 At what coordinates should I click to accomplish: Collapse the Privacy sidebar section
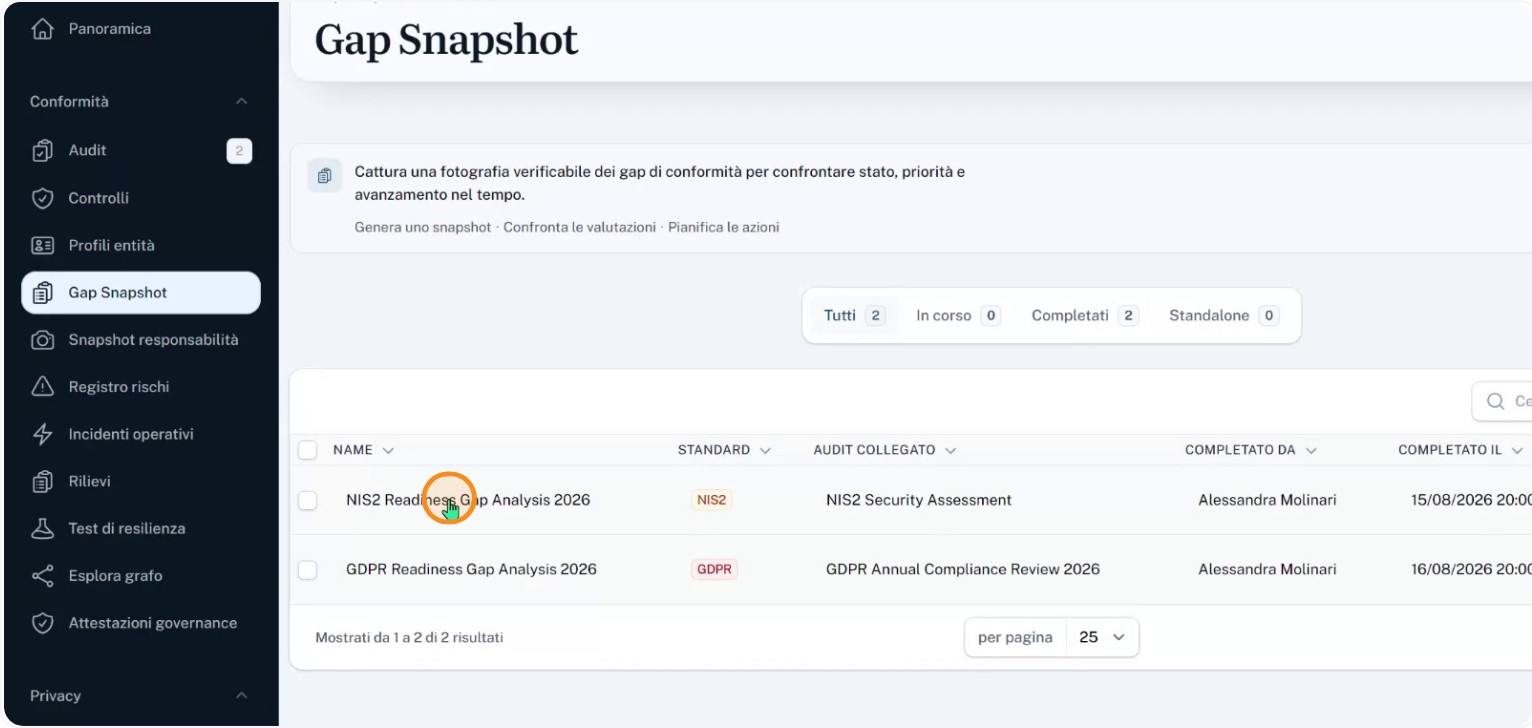241,696
